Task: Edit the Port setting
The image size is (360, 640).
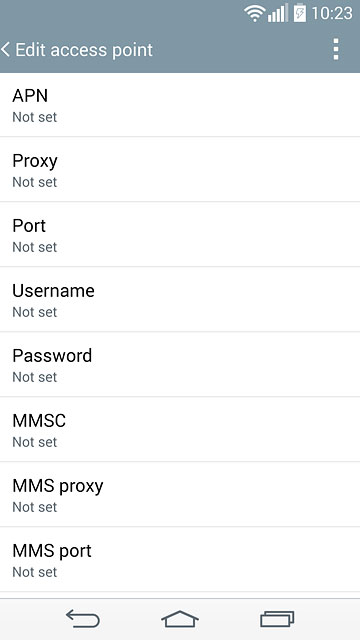Action: 180,234
